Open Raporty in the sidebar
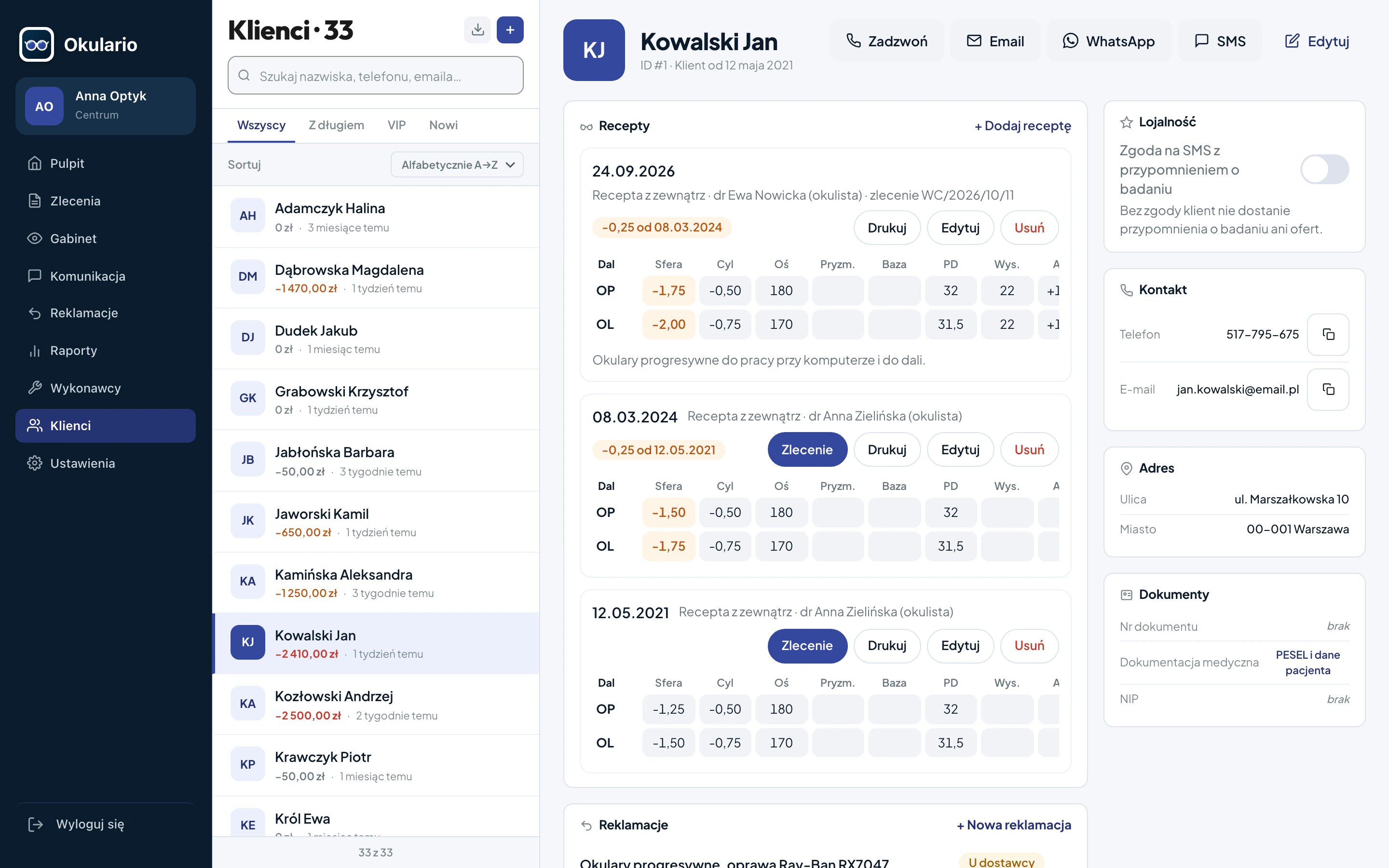The width and height of the screenshot is (1389, 868). pyautogui.click(x=106, y=351)
